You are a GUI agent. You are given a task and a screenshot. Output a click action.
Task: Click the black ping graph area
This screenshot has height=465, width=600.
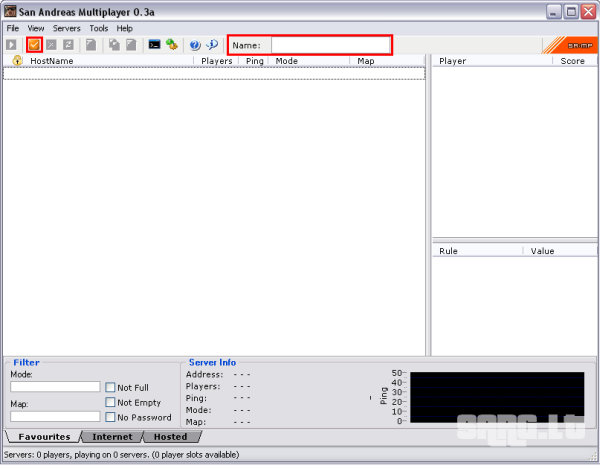(497, 397)
